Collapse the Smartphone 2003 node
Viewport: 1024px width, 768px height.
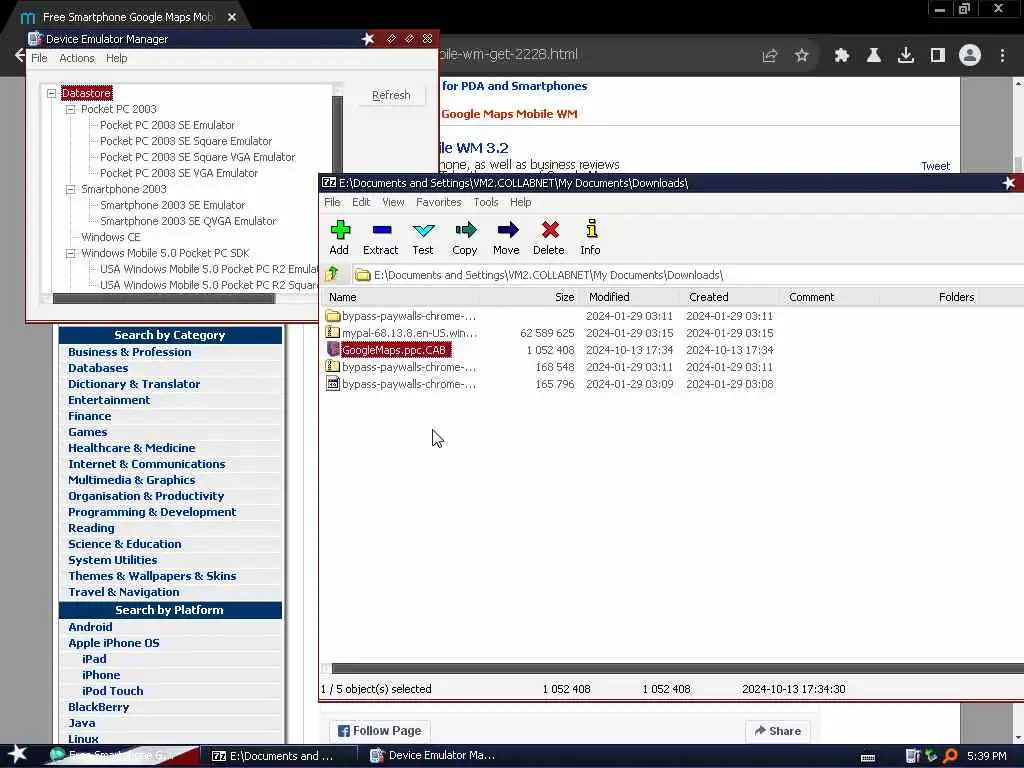pos(71,189)
